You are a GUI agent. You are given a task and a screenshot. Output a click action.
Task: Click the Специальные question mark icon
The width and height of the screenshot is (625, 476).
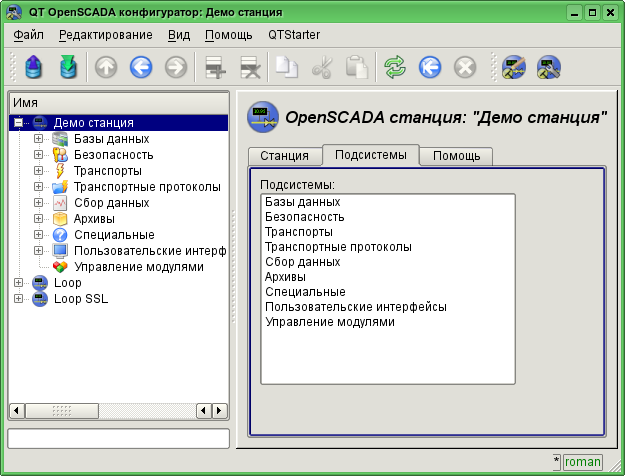pyautogui.click(x=60, y=235)
